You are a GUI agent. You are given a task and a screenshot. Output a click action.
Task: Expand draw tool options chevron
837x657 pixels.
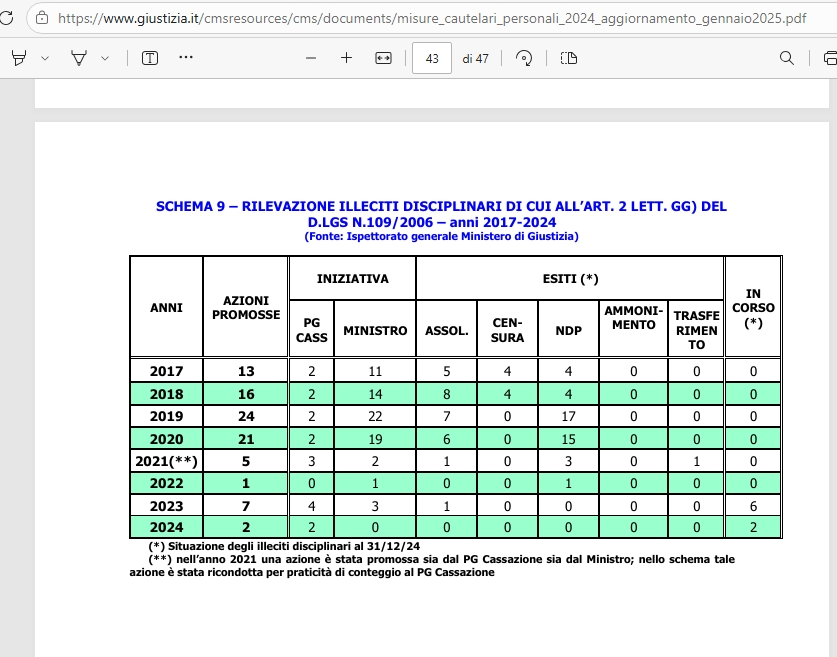[x=105, y=58]
